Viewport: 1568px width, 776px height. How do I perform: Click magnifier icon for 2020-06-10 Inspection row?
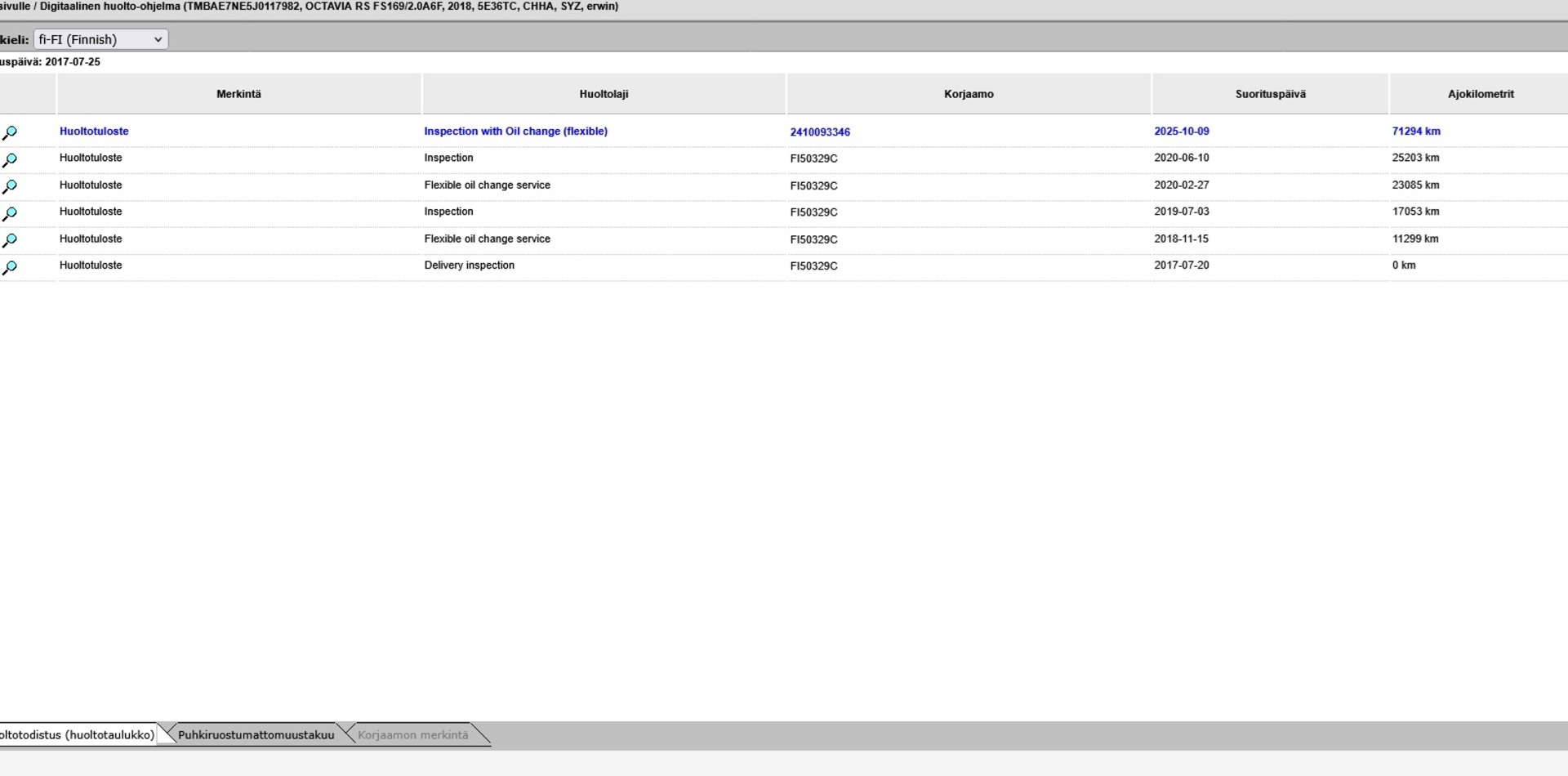[x=10, y=159]
